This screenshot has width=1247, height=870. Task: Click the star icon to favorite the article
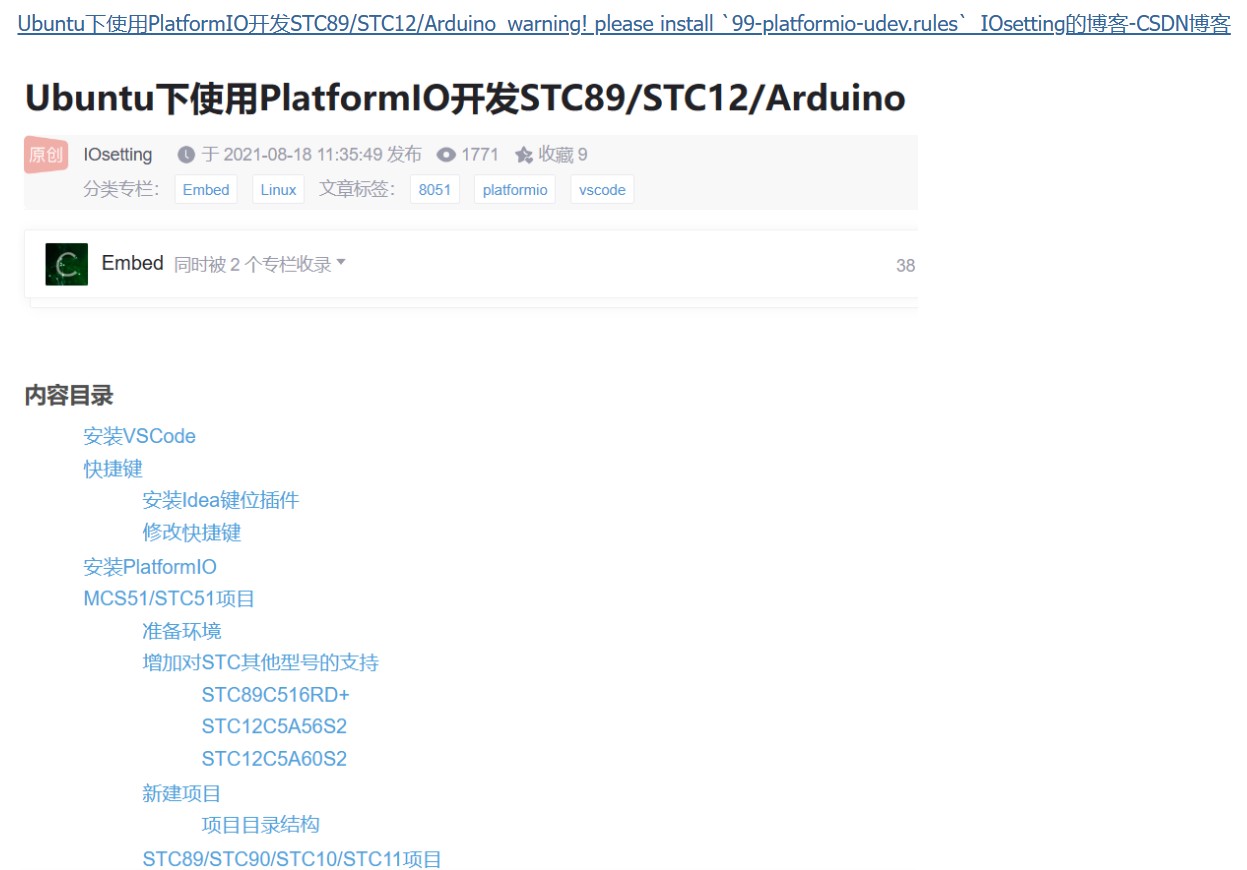(524, 154)
